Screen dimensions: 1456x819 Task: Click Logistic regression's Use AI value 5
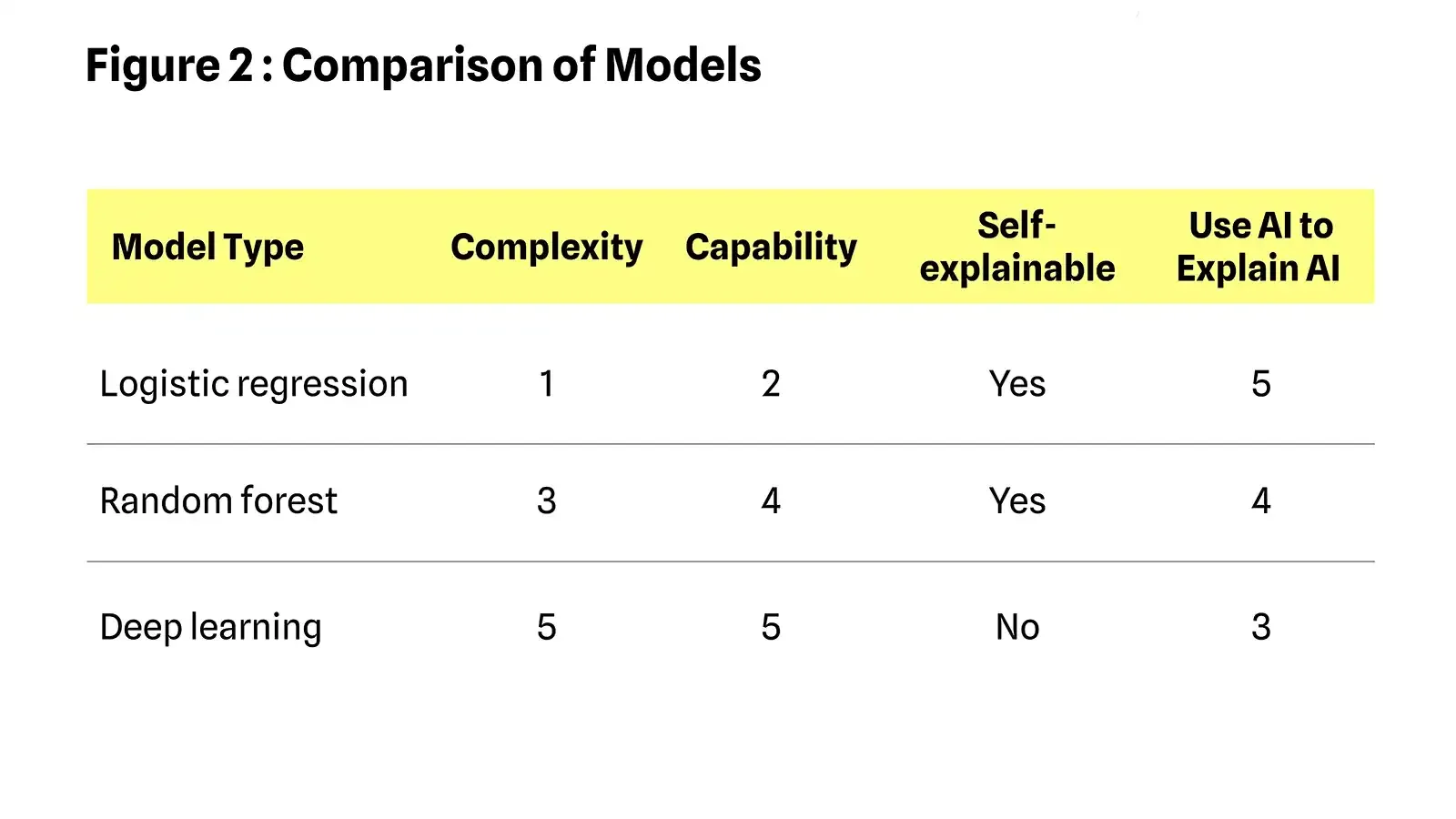point(1260,384)
